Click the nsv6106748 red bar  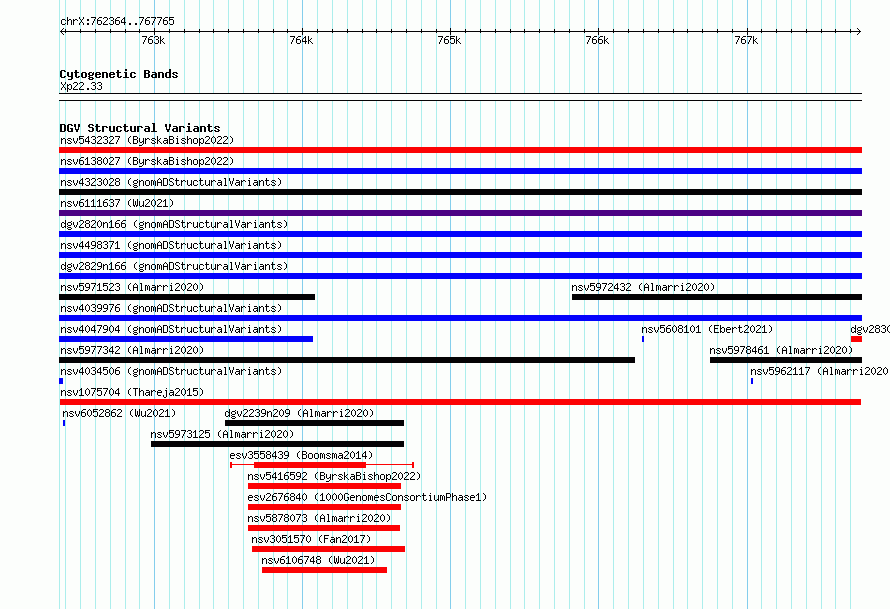(324, 570)
